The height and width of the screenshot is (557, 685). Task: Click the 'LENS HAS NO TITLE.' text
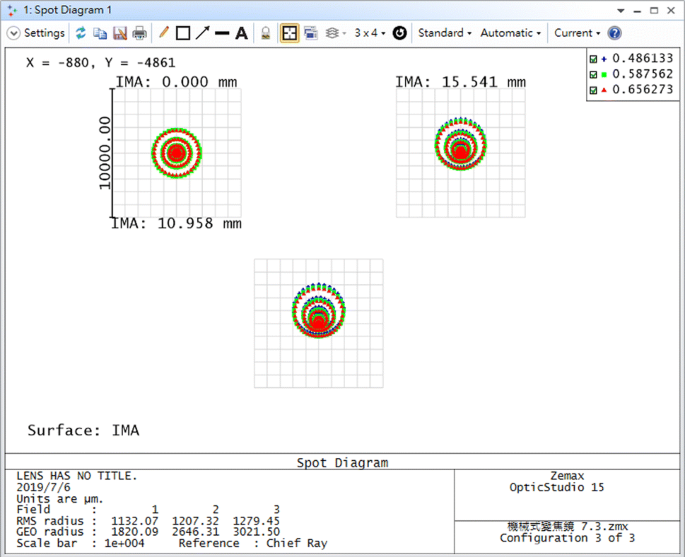[x=76, y=476]
